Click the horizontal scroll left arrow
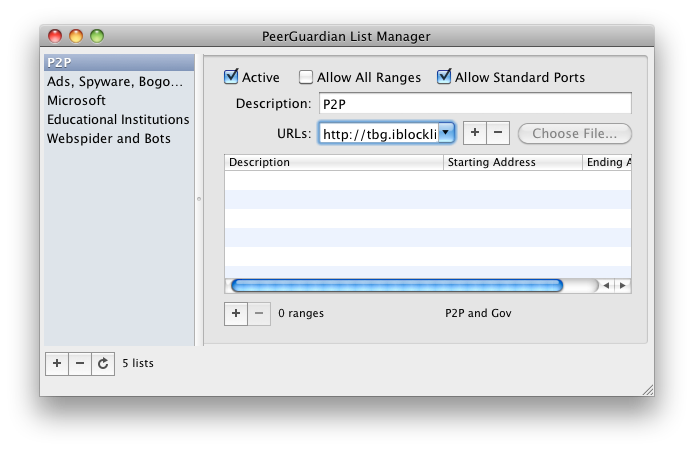Screen dimensions: 694x451 (x=606, y=286)
